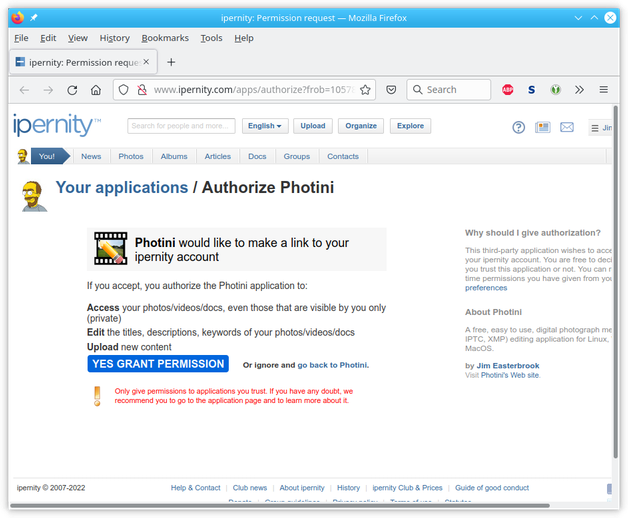Image resolution: width=628 pixels, height=518 pixels.
Task: Click the Firefox Search box
Action: [449, 90]
